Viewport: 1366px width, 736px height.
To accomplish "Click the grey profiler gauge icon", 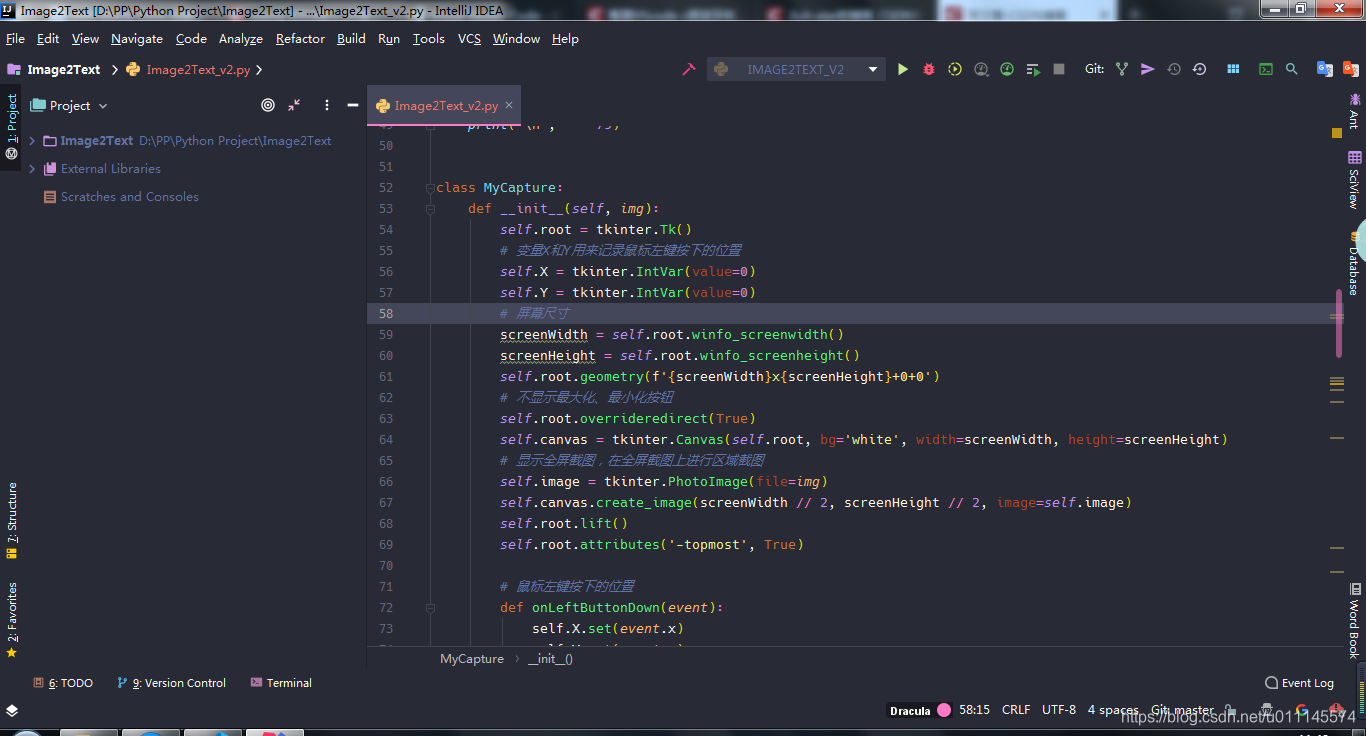I will 981,69.
